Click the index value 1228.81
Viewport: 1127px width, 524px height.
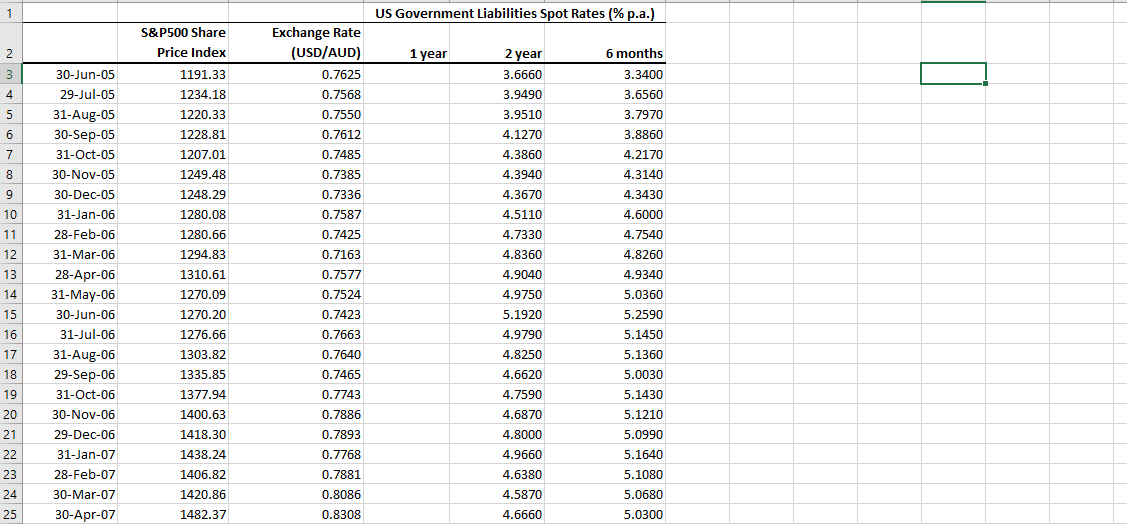(173, 134)
